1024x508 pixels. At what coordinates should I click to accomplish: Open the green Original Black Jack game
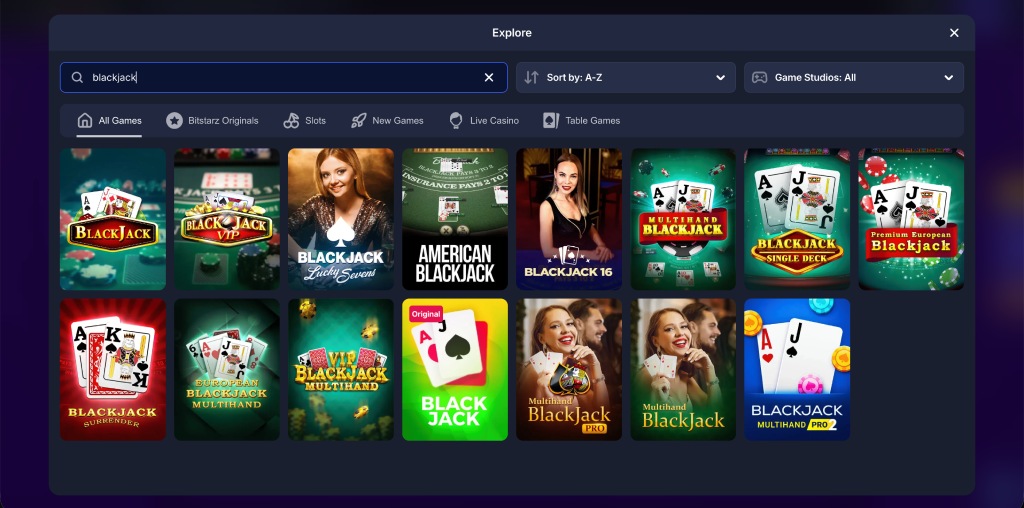pos(455,370)
